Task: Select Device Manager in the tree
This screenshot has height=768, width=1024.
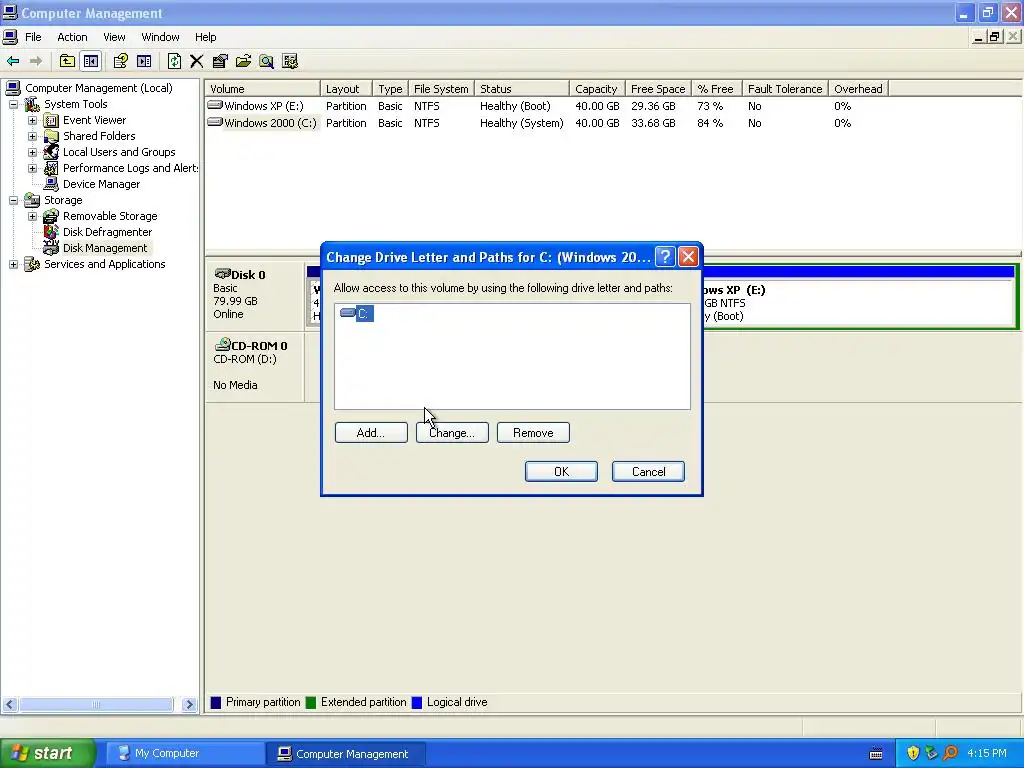Action: click(101, 184)
